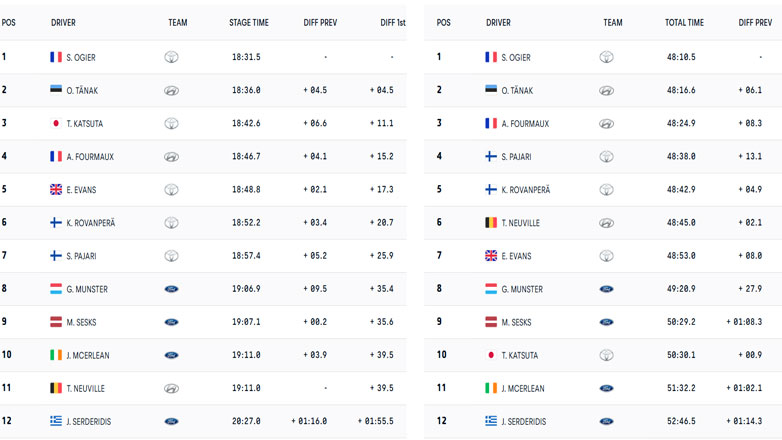Click the Ford logo in G. Munster's stage time row

[x=172, y=289]
